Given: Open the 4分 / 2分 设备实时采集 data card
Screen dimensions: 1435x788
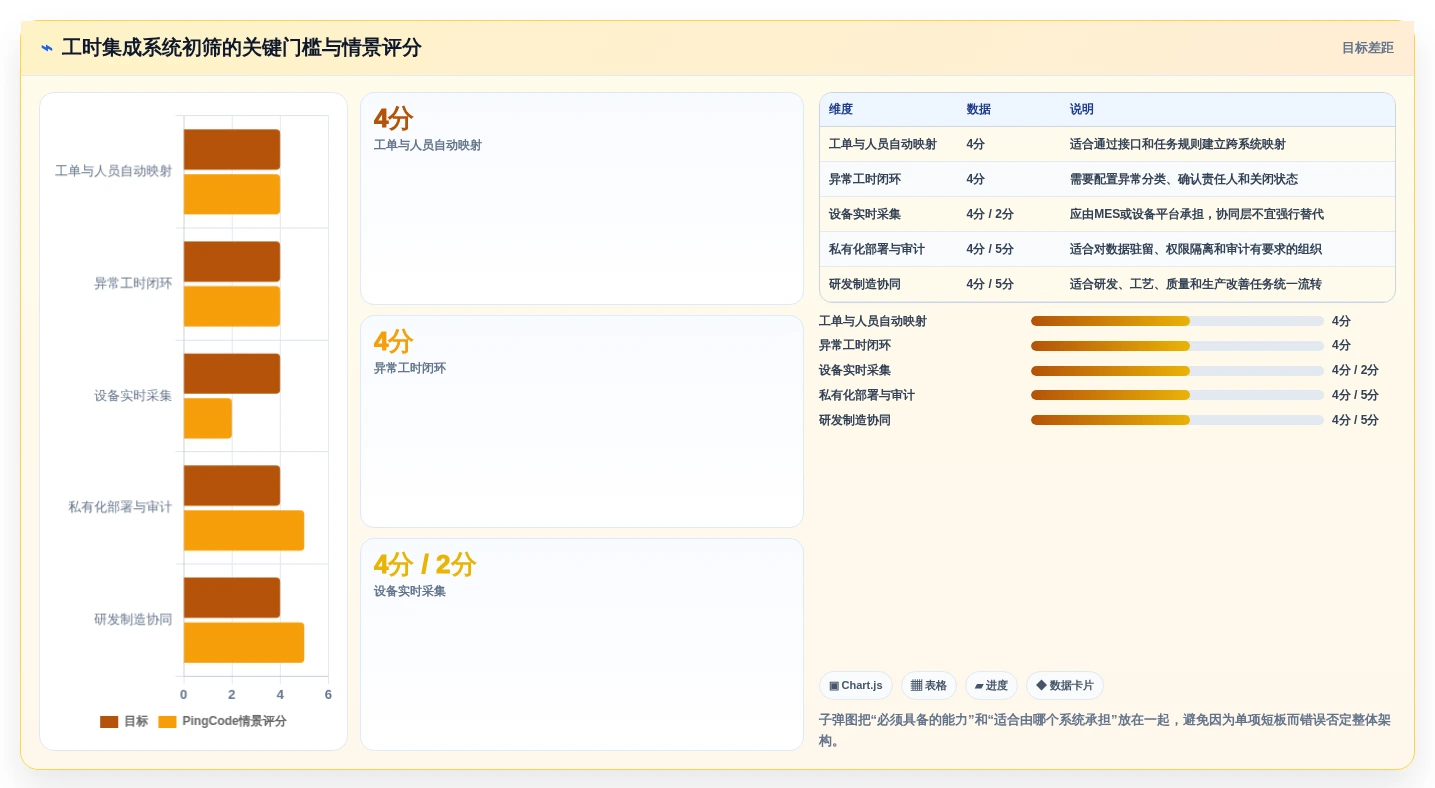Looking at the screenshot, I should pyautogui.click(x=582, y=645).
